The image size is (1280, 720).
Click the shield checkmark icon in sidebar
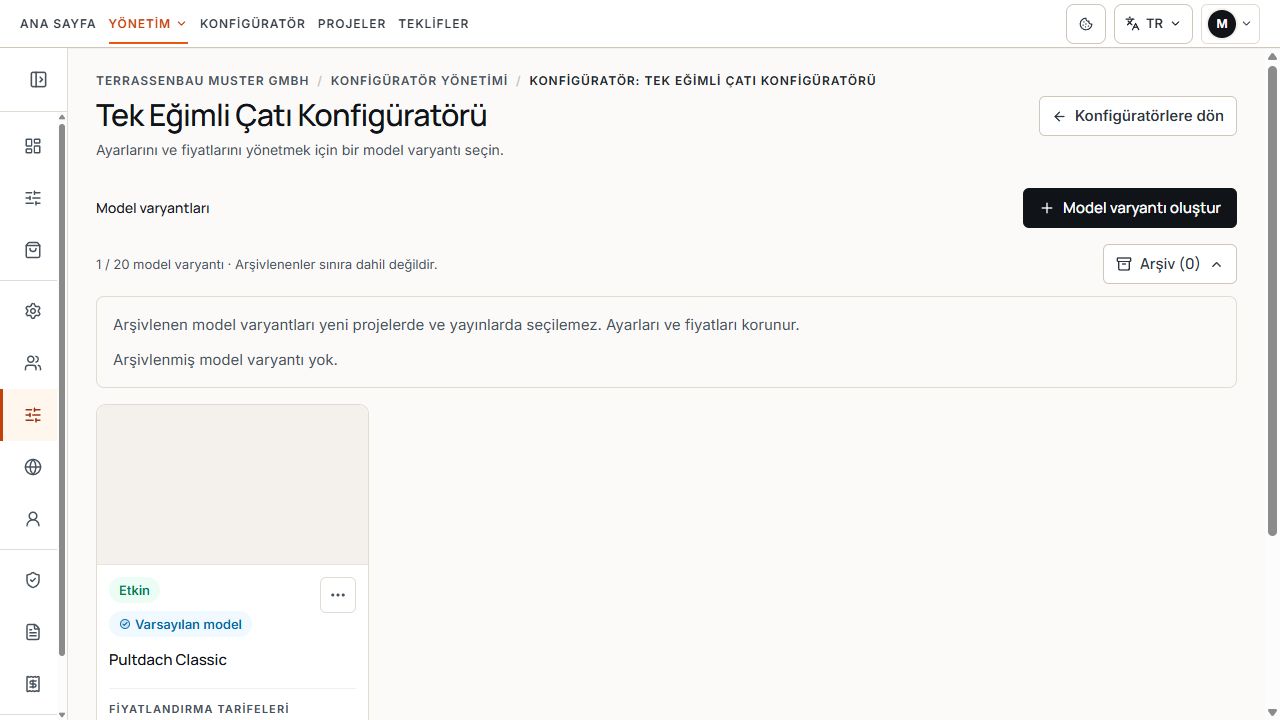pos(33,580)
